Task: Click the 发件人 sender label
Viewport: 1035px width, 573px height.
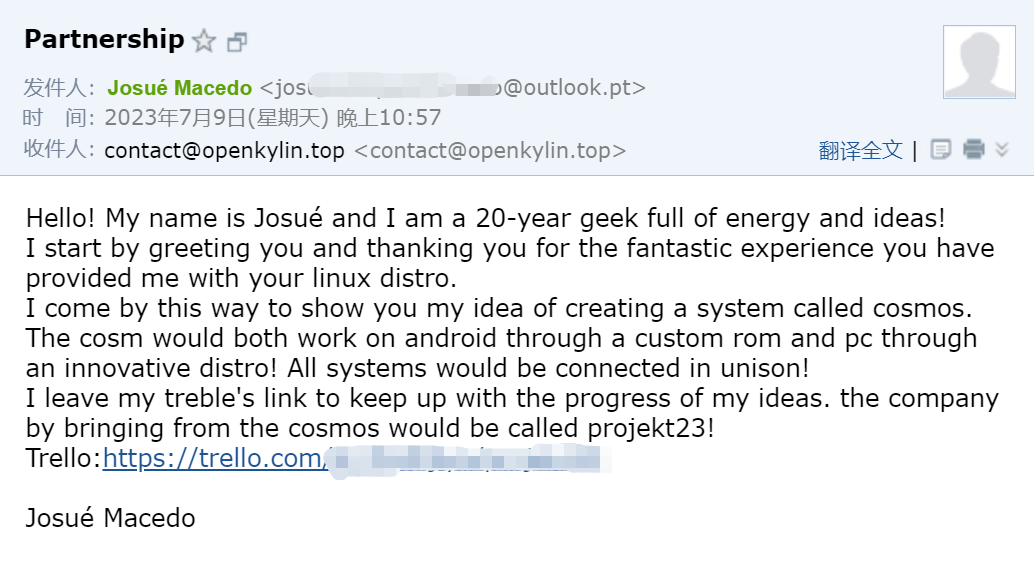Action: pyautogui.click(x=58, y=88)
